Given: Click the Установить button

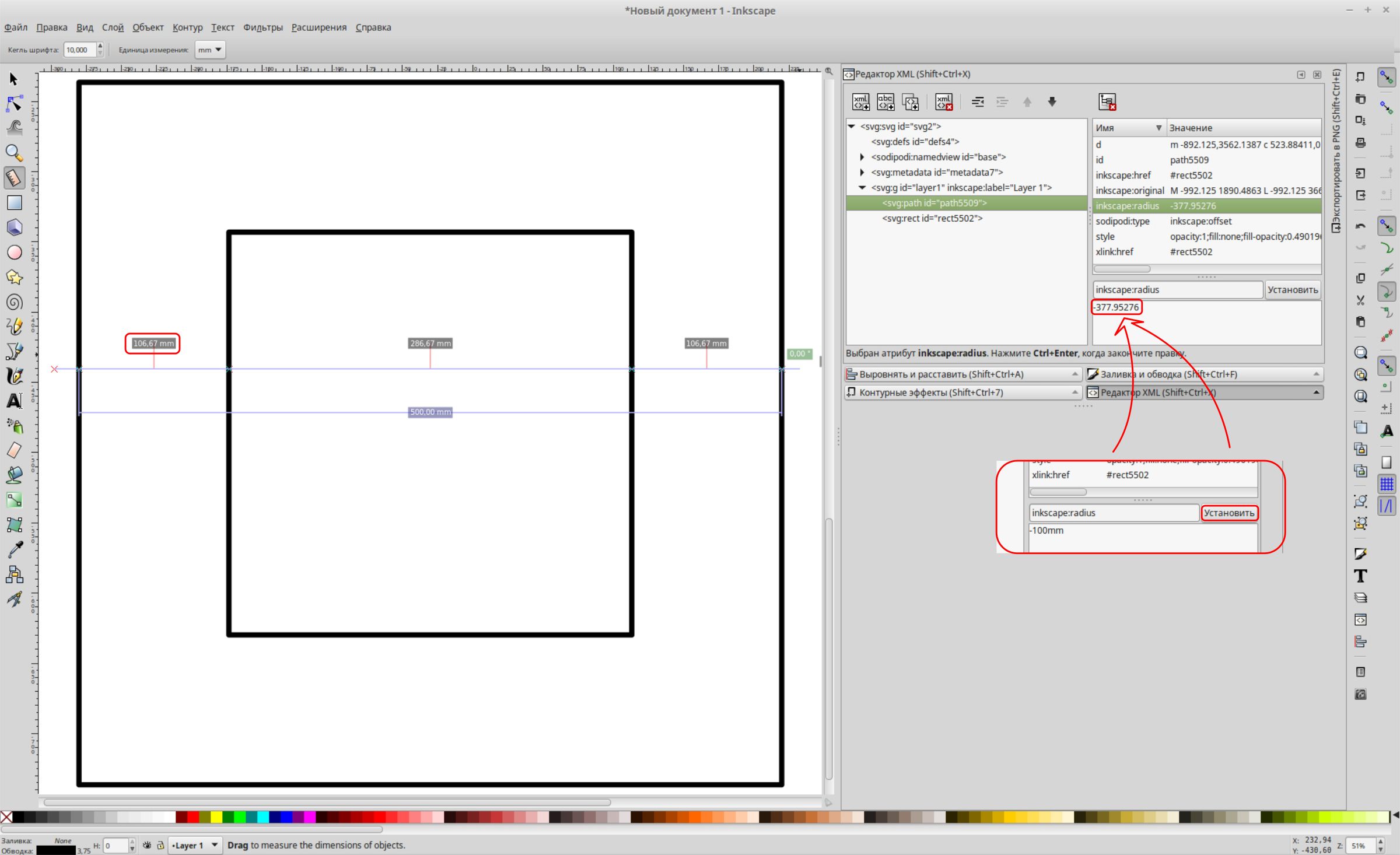Looking at the screenshot, I should point(1292,290).
